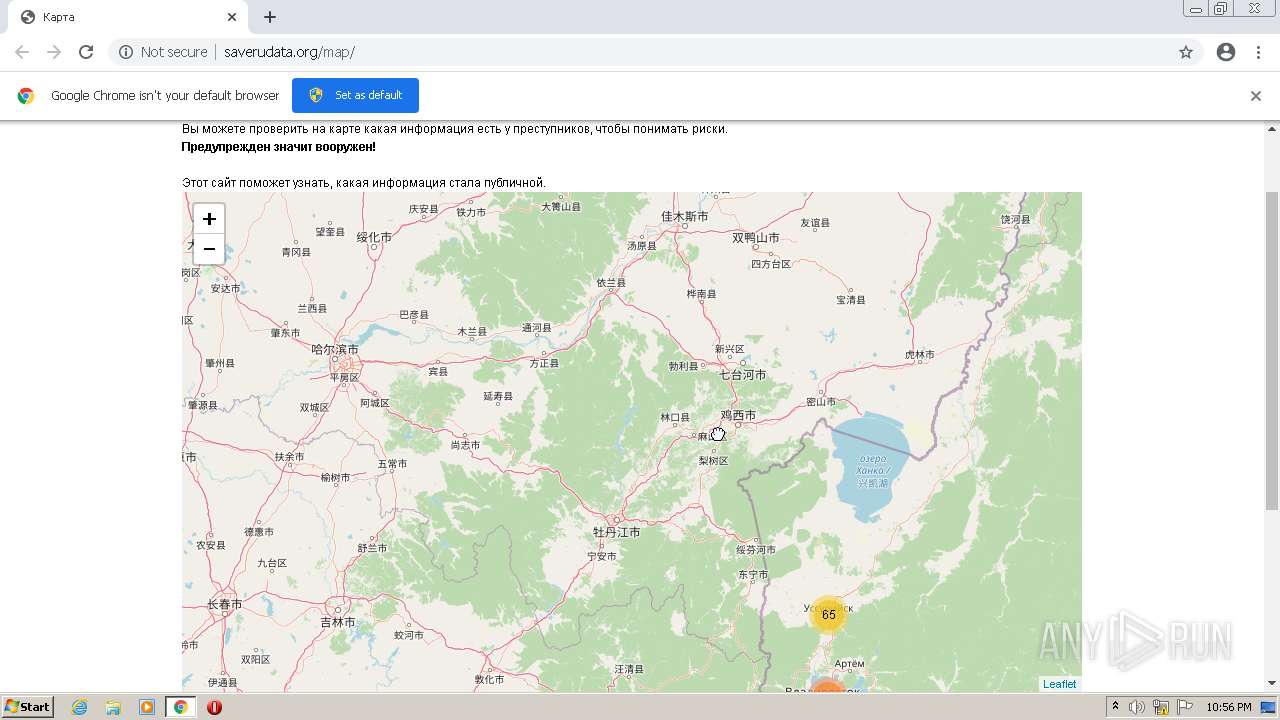Image resolution: width=1280 pixels, height=720 pixels.
Task: Open media player from taskbar
Action: [147, 707]
